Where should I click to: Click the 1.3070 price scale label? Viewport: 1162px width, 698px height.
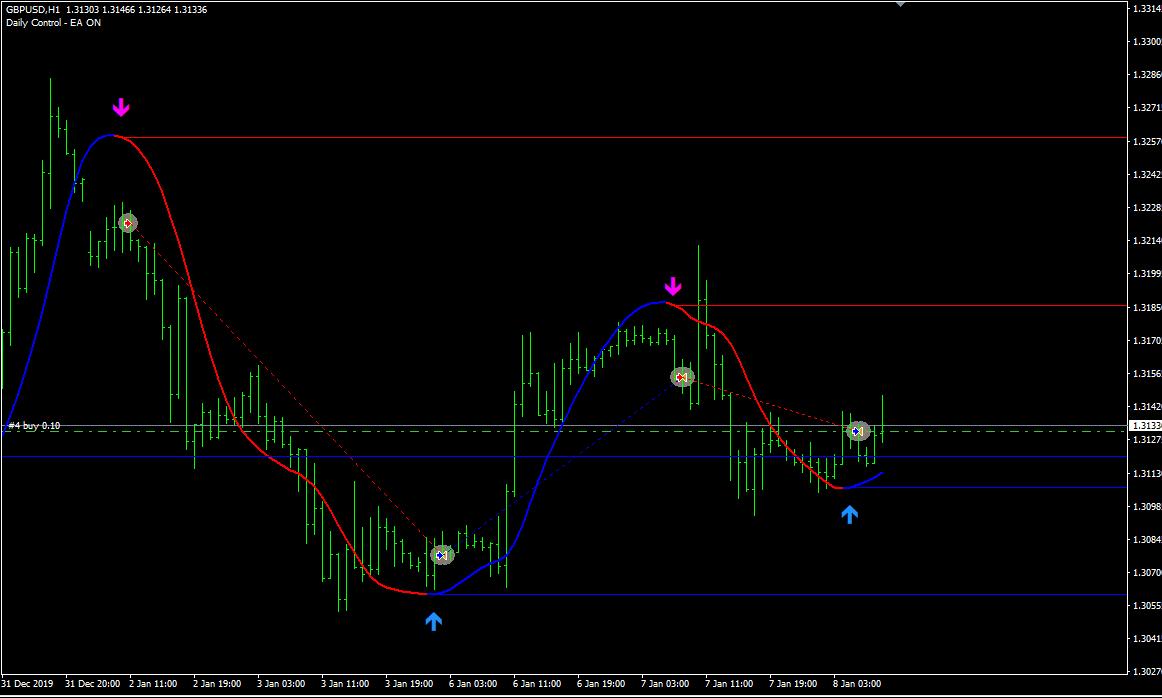point(1146,572)
